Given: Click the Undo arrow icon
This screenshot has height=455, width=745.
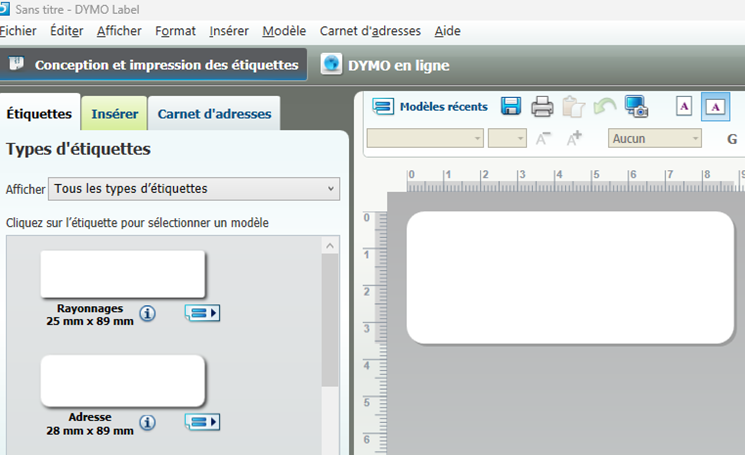Looking at the screenshot, I should (604, 106).
